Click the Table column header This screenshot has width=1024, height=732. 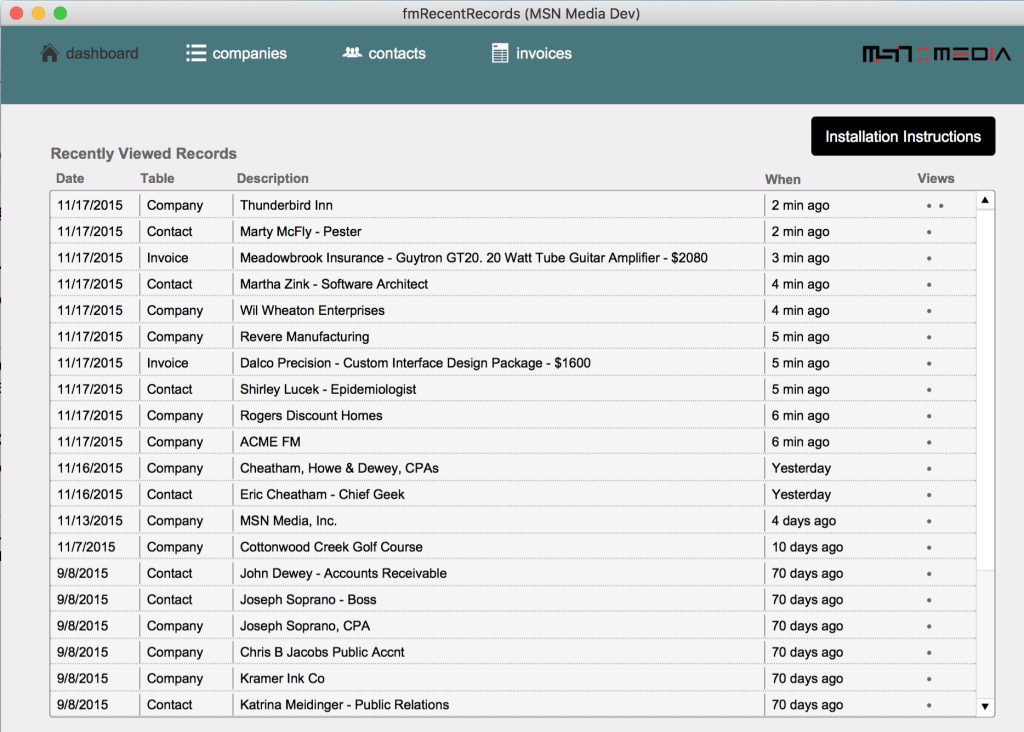pyautogui.click(x=157, y=178)
